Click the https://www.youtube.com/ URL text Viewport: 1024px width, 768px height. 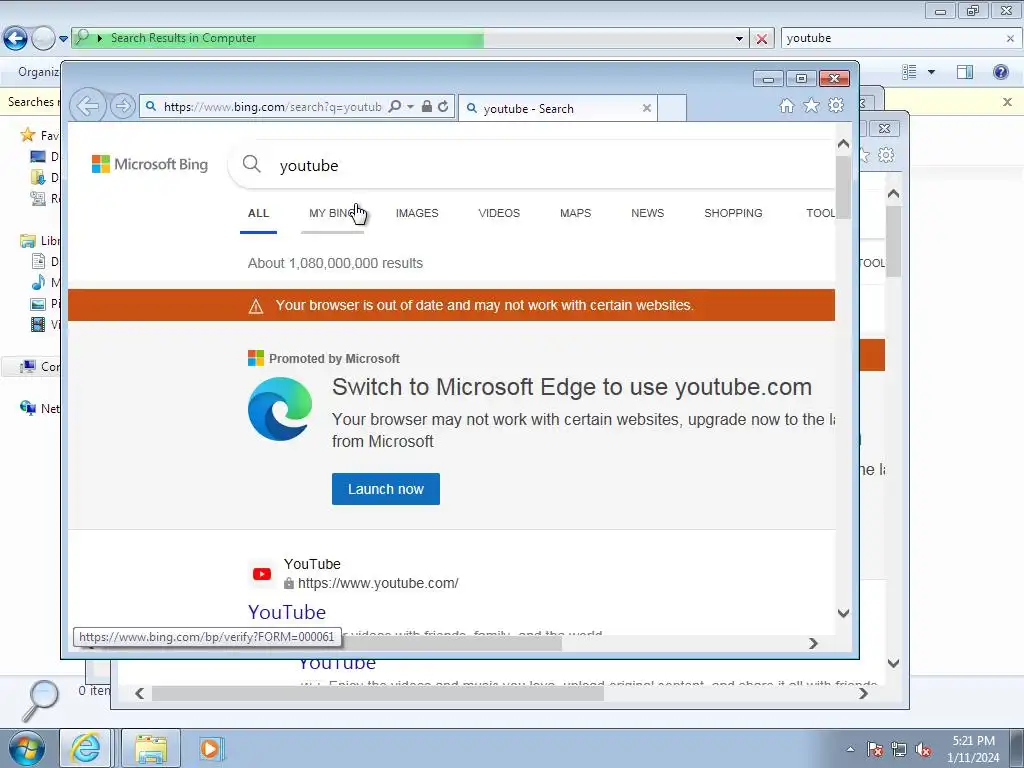(x=378, y=583)
